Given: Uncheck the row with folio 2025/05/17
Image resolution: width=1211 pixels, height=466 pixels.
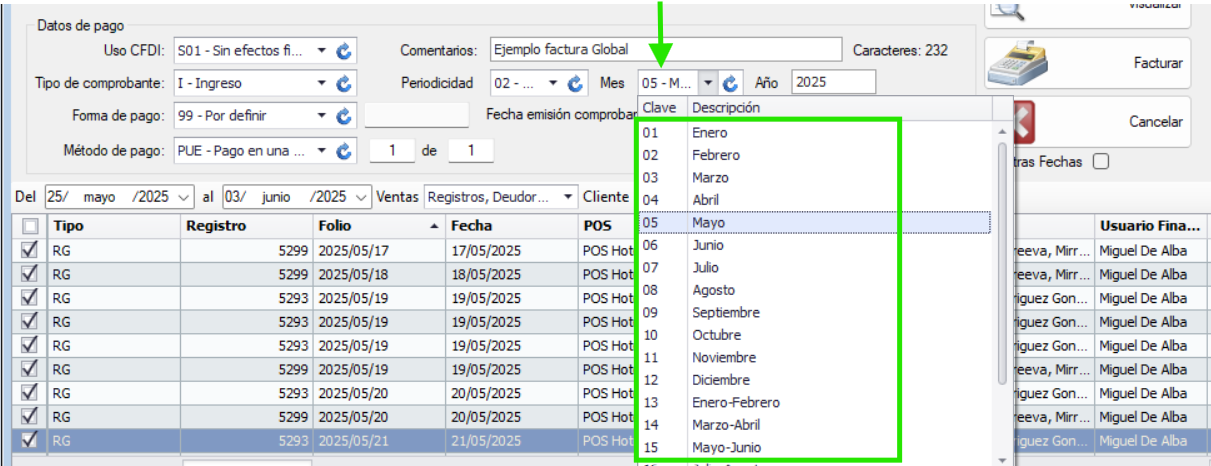Looking at the screenshot, I should 30,251.
